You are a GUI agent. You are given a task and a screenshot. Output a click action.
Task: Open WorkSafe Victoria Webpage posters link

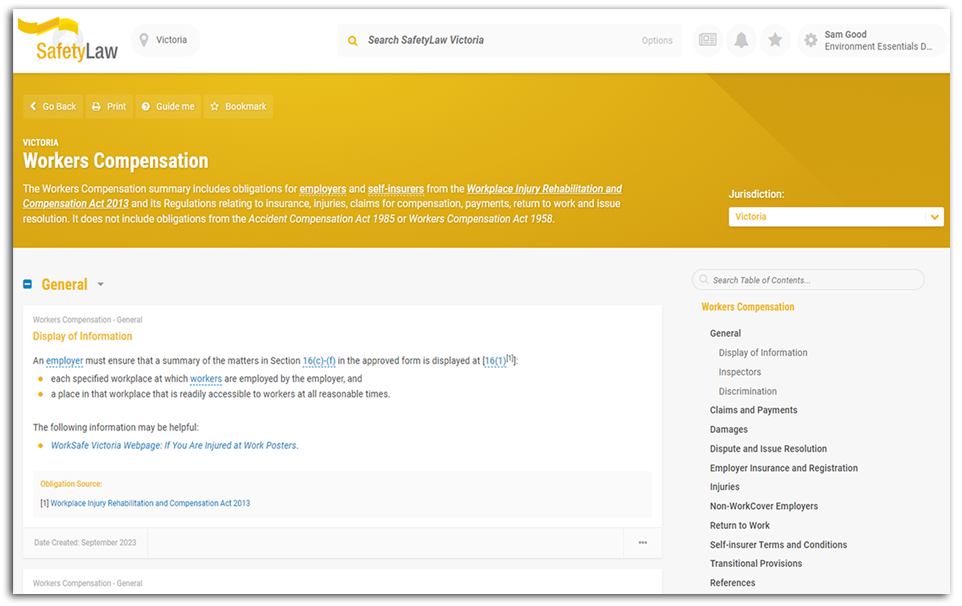click(x=174, y=445)
